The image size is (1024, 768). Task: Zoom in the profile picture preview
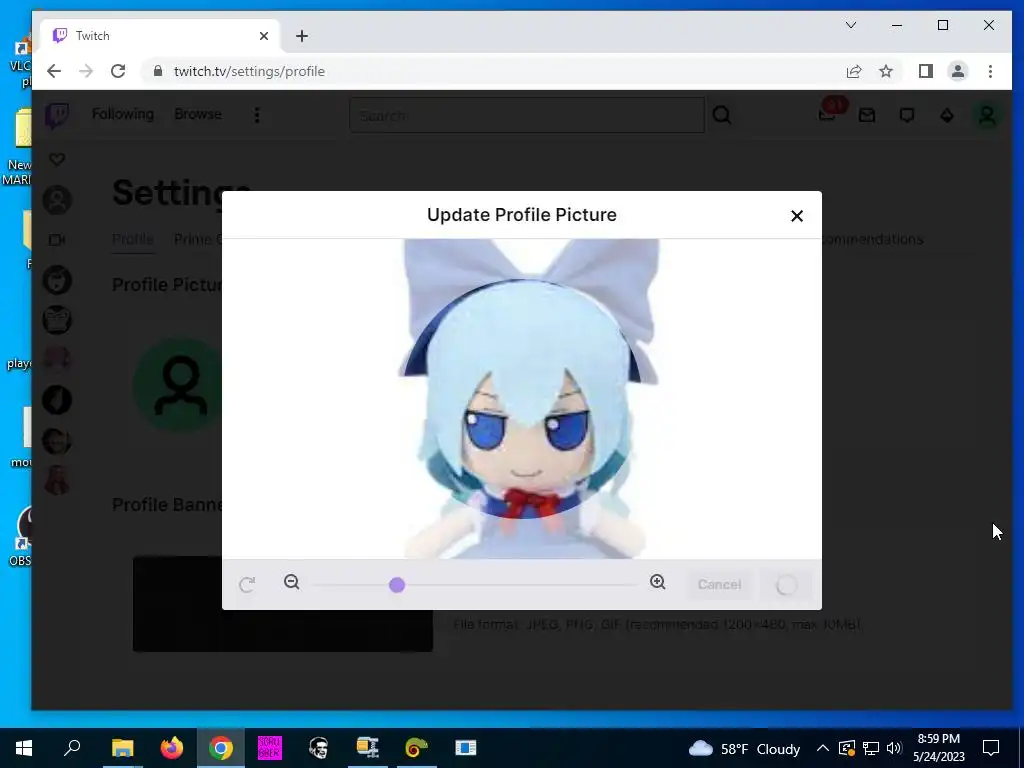pos(658,582)
